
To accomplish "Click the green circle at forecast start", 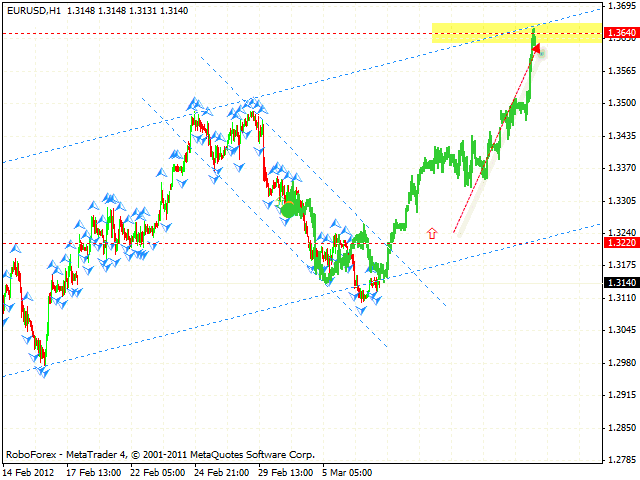I will point(291,209).
